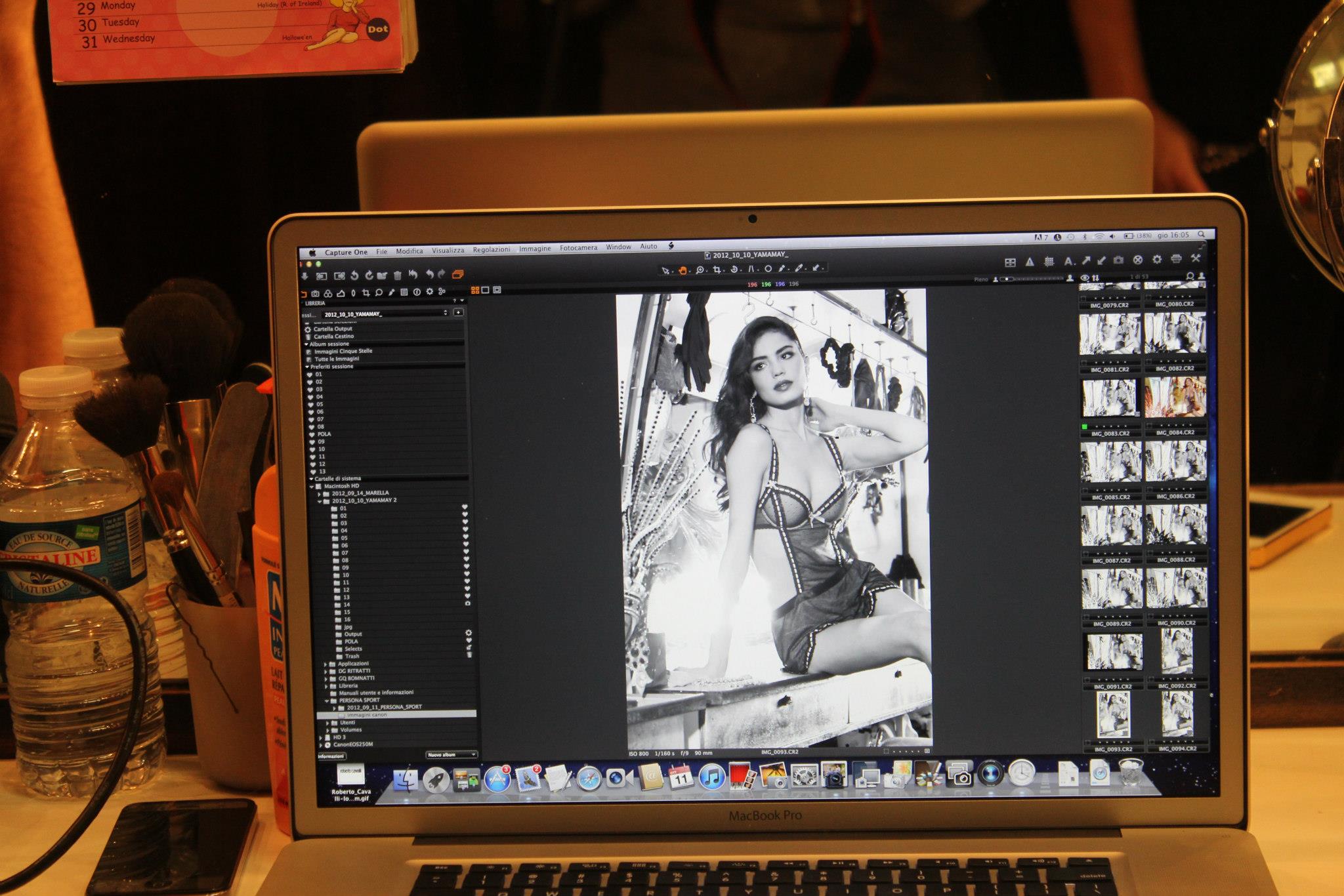Select the Cartella Output folder

pos(333,329)
